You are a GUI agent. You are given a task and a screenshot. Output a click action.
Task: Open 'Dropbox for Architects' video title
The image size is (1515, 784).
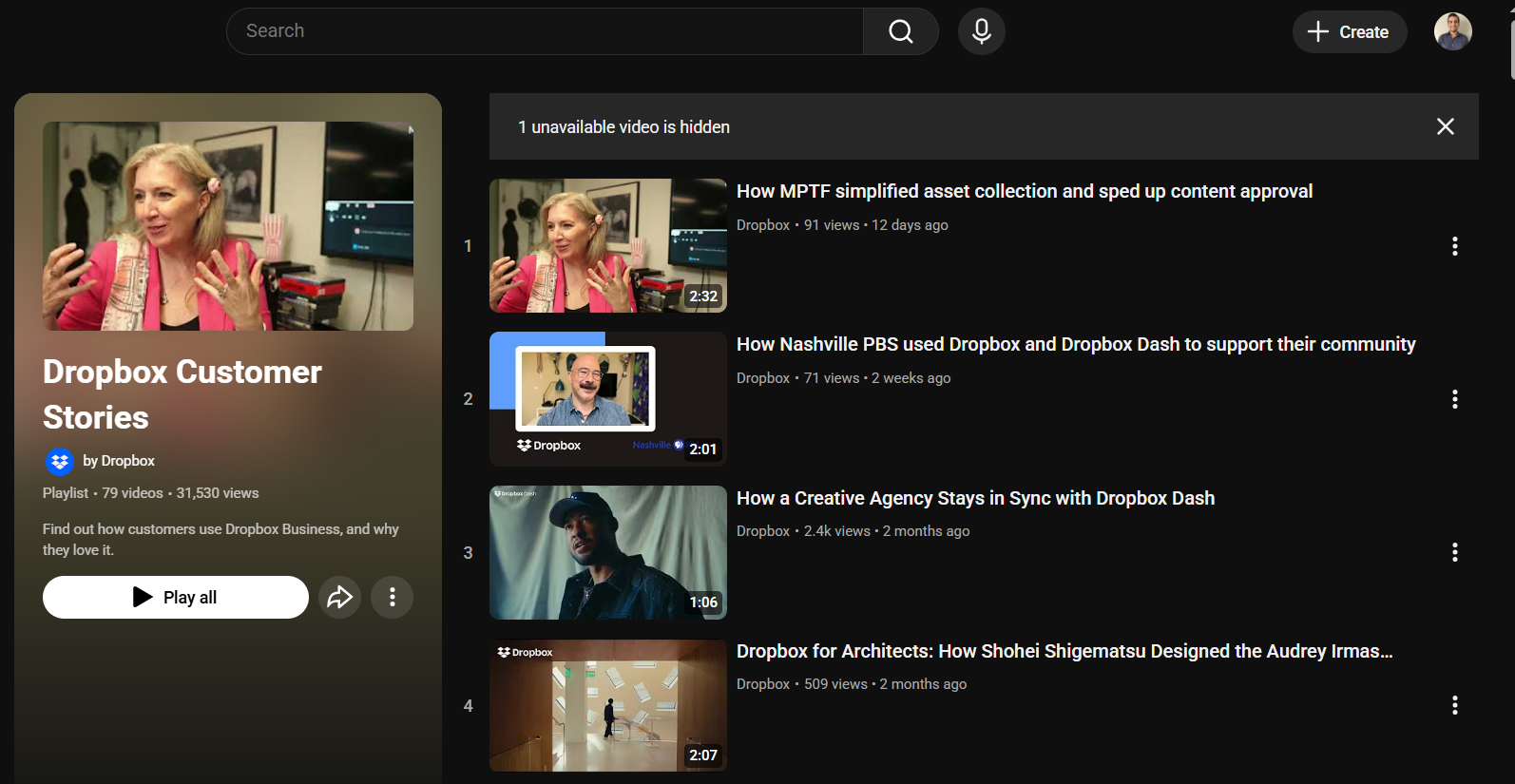[1064, 651]
